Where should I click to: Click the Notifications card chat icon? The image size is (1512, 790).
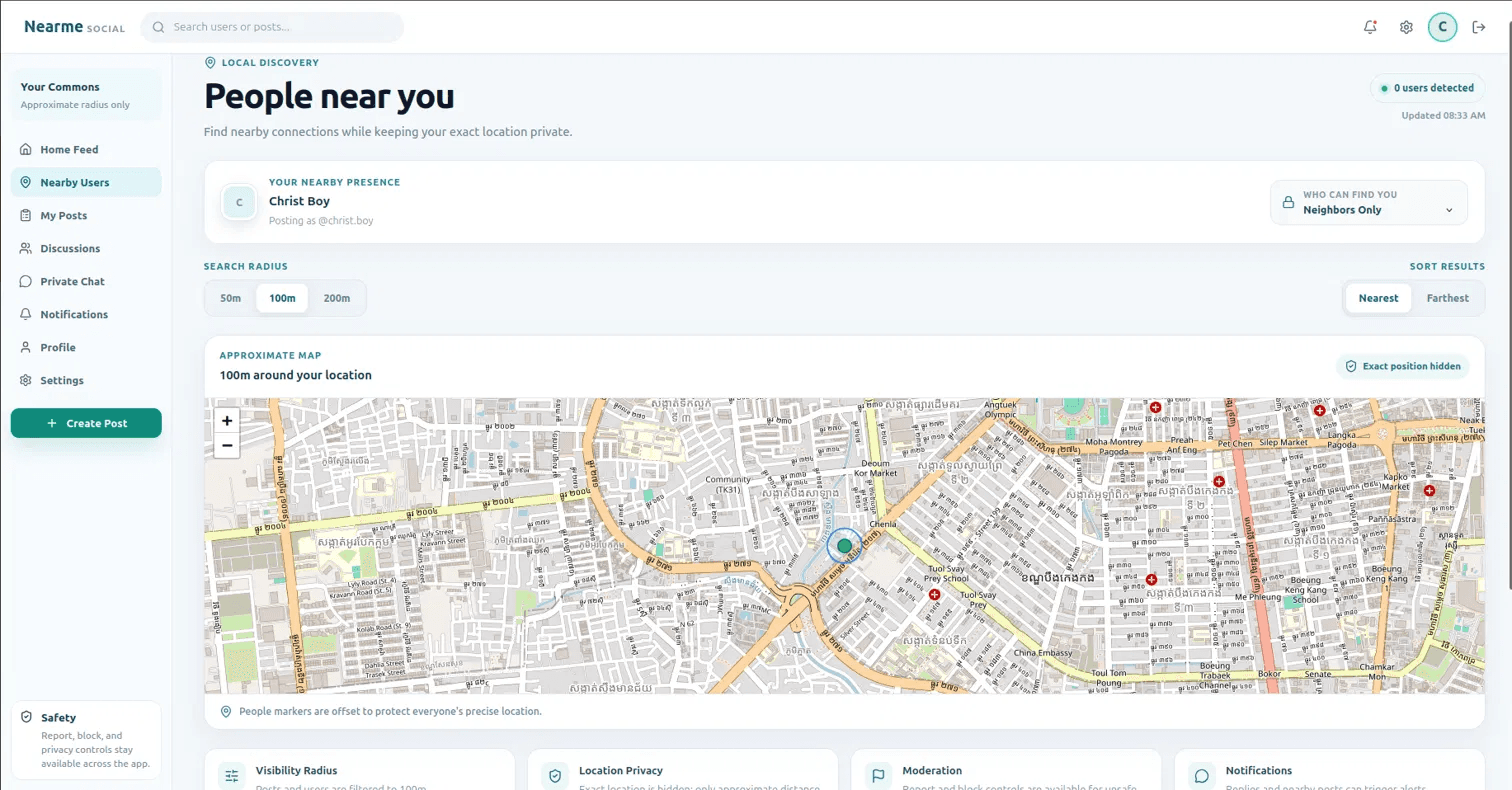pos(1202,776)
